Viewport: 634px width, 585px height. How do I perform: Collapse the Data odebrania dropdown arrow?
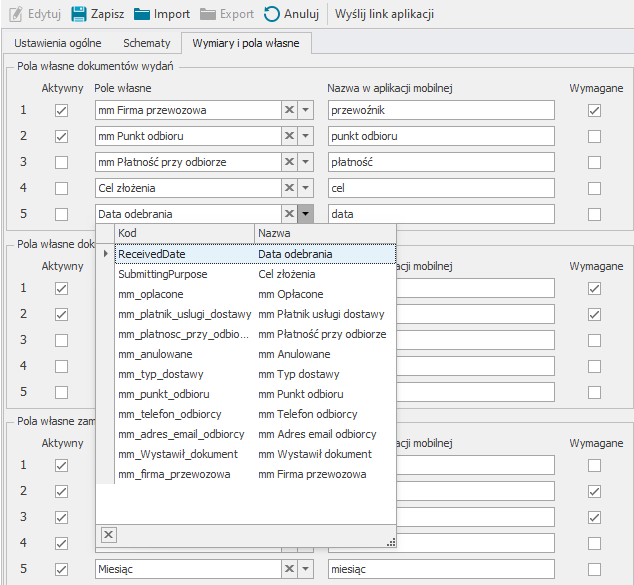click(306, 214)
